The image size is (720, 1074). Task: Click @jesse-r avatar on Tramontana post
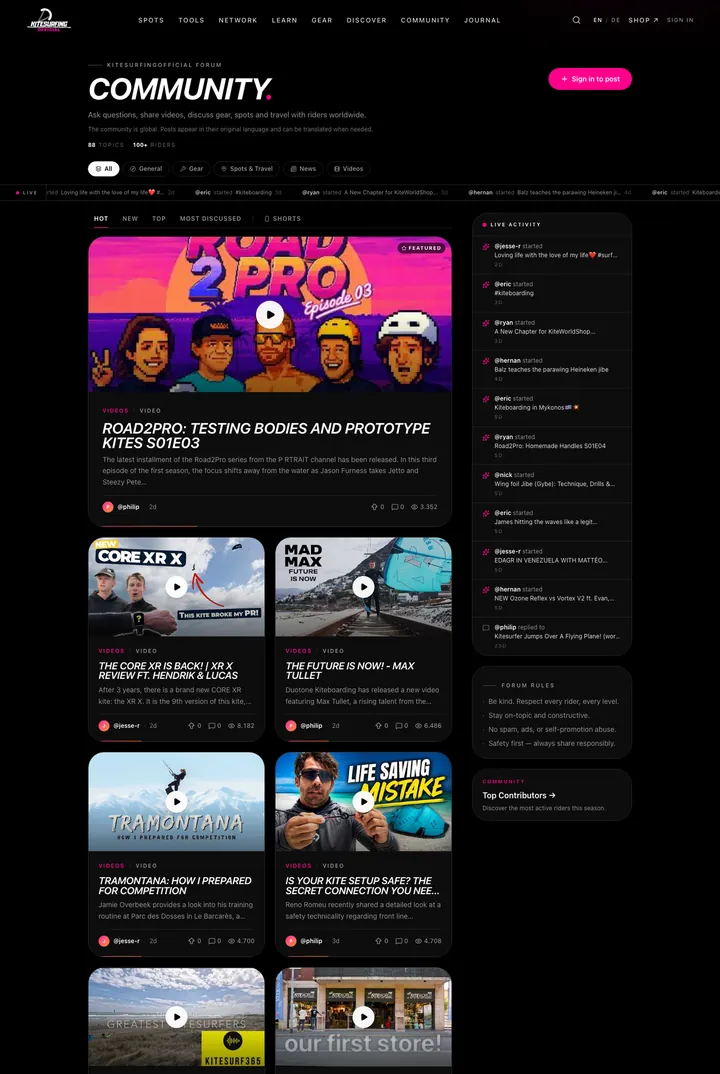click(103, 941)
